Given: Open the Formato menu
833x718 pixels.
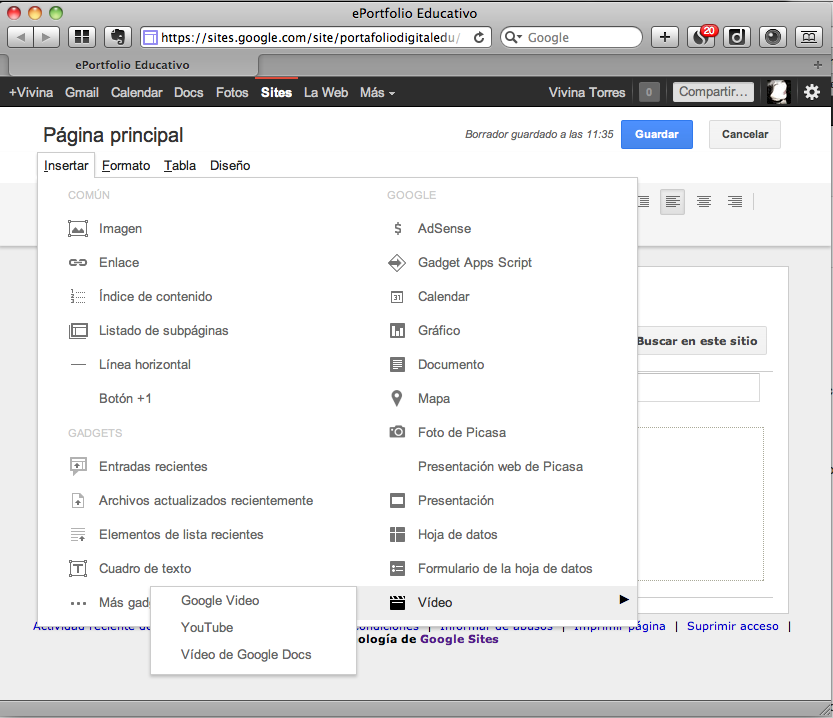Looking at the screenshot, I should coord(126,166).
